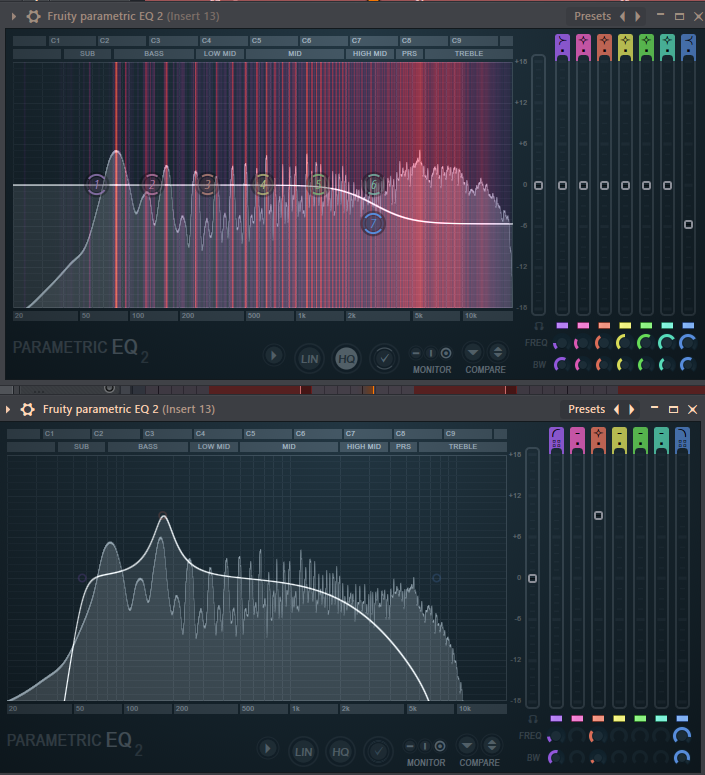Go to the previous preset in the lower EQ window
This screenshot has height=775, width=705.
pyautogui.click(x=617, y=409)
